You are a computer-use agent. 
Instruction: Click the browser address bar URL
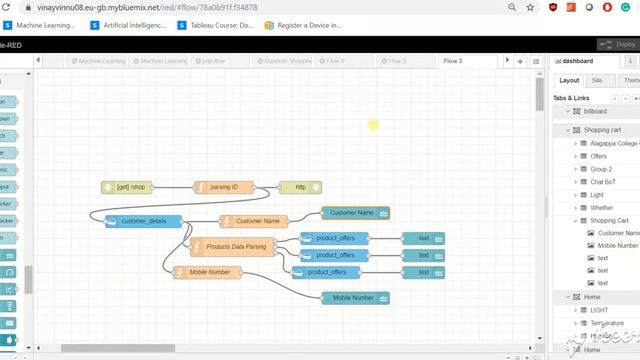coord(147,7)
